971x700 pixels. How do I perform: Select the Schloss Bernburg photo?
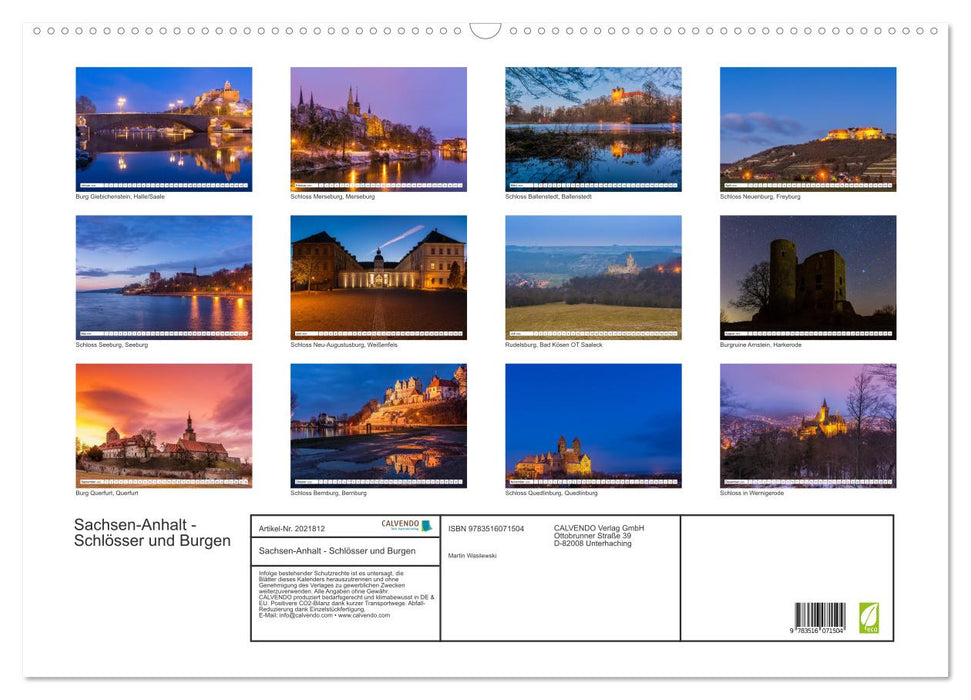pyautogui.click(x=378, y=425)
